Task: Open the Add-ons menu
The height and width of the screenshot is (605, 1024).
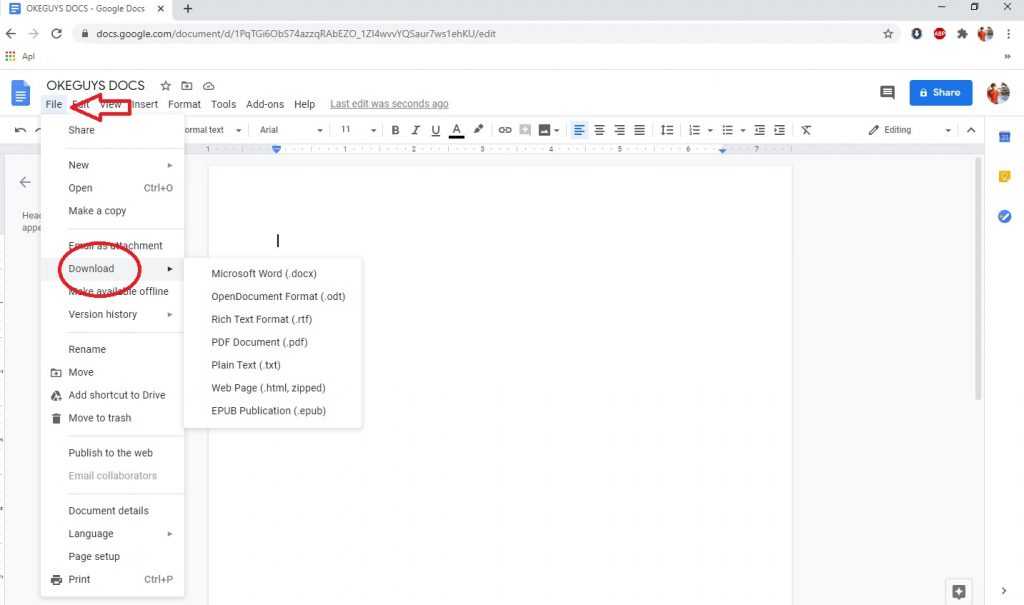Action: pos(264,105)
